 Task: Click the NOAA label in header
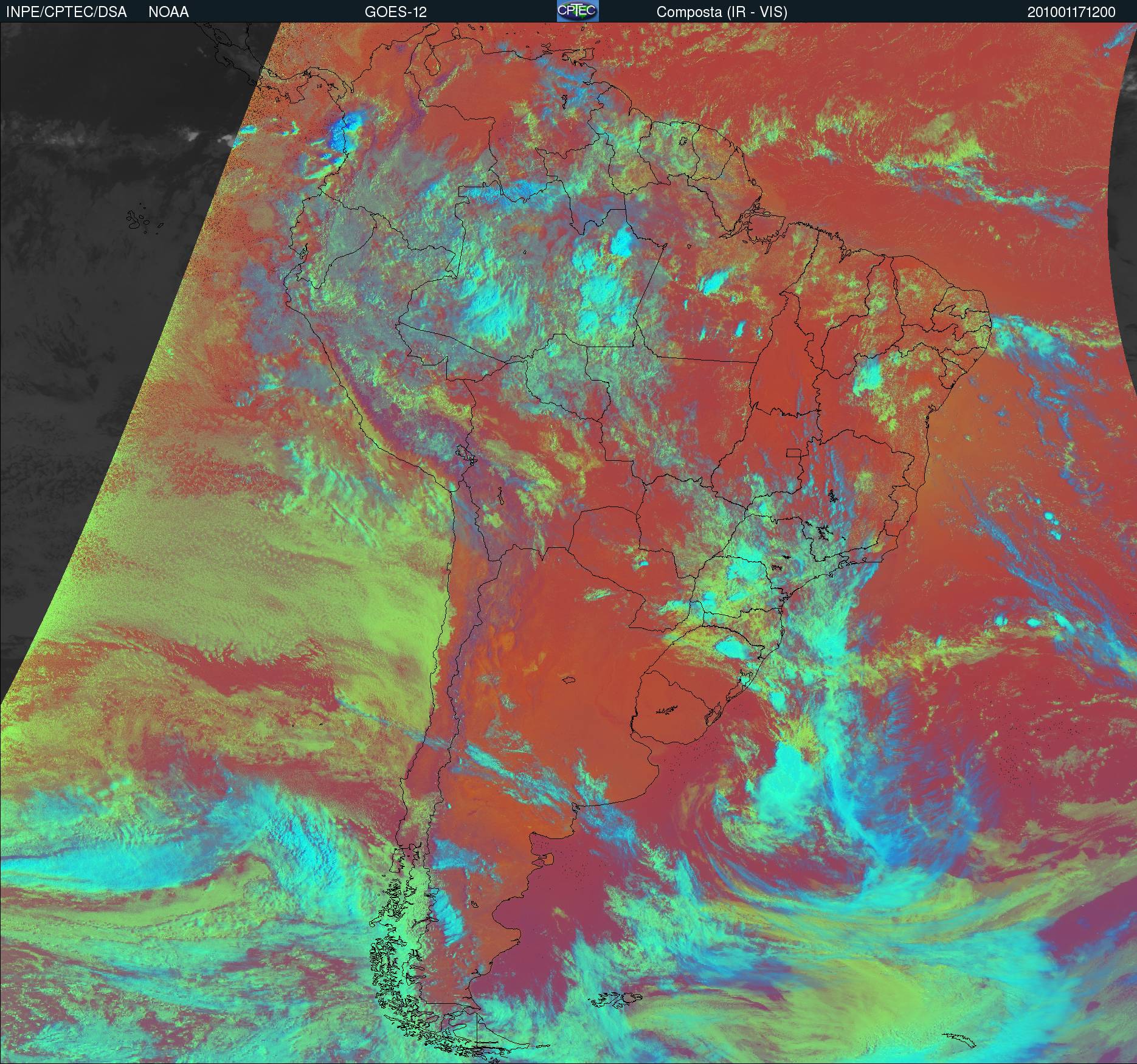(168, 12)
